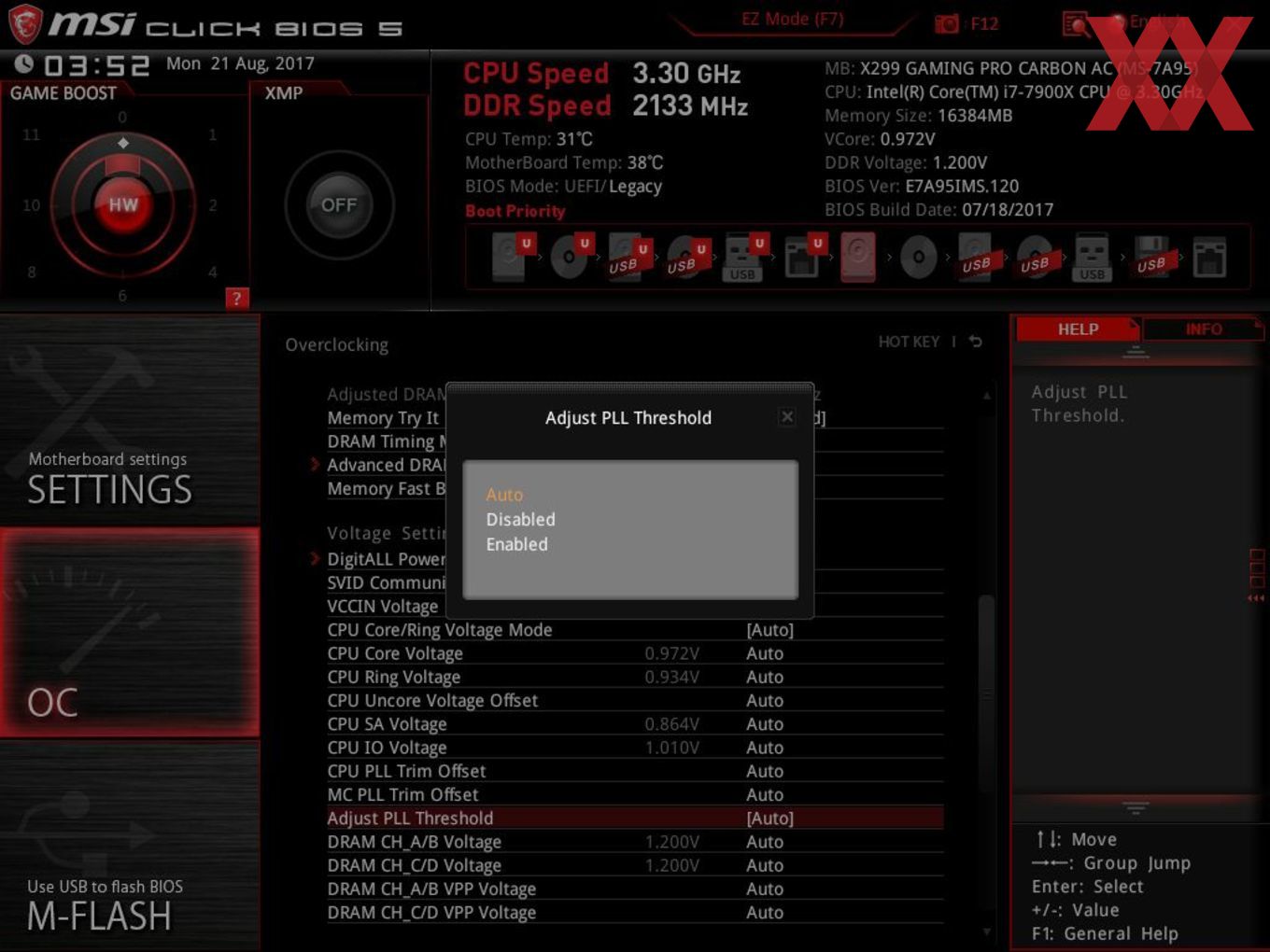Edit CPU PLL Trim Offset Auto value
This screenshot has height=952, width=1270.
point(764,771)
